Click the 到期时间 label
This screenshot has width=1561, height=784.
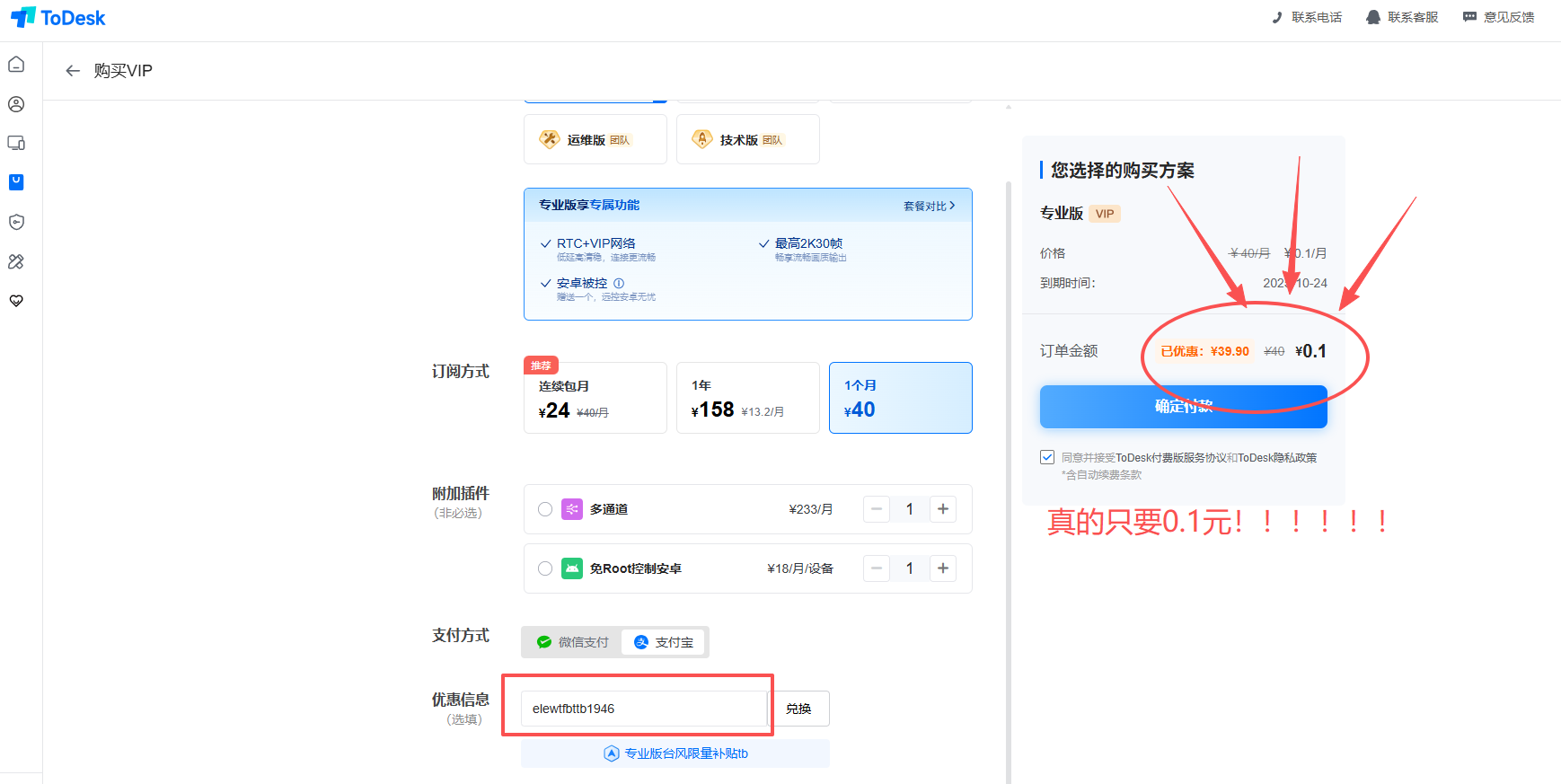pyautogui.click(x=1068, y=283)
